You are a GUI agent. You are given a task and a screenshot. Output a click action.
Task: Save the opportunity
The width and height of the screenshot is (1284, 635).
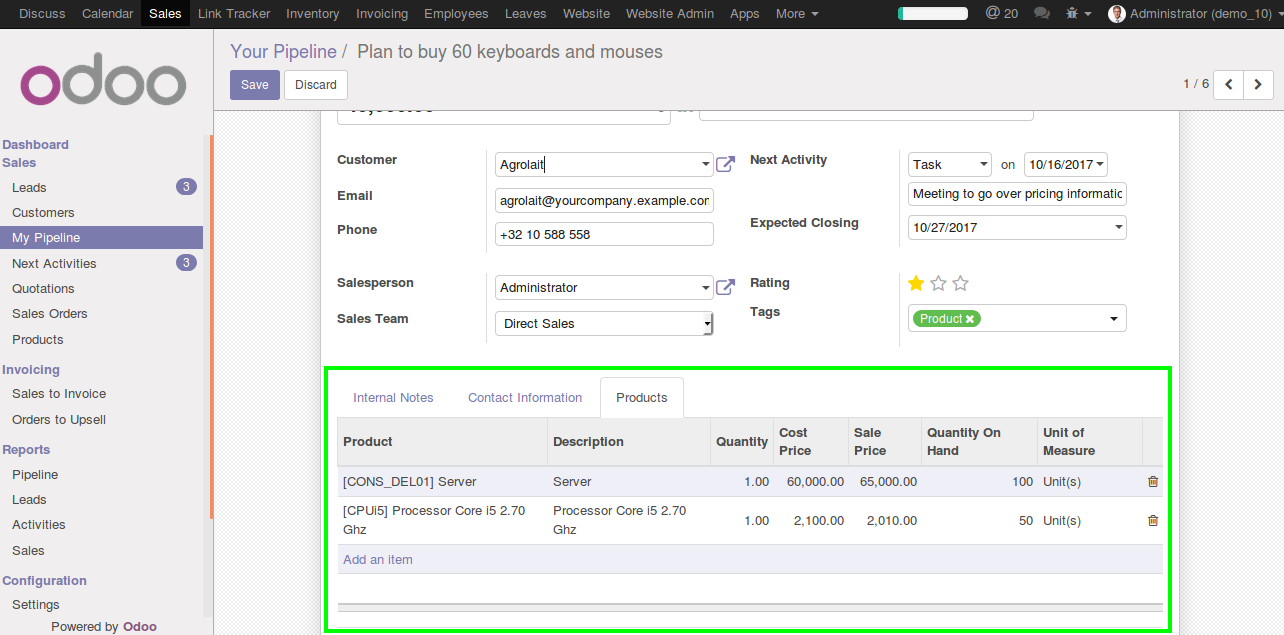(255, 85)
